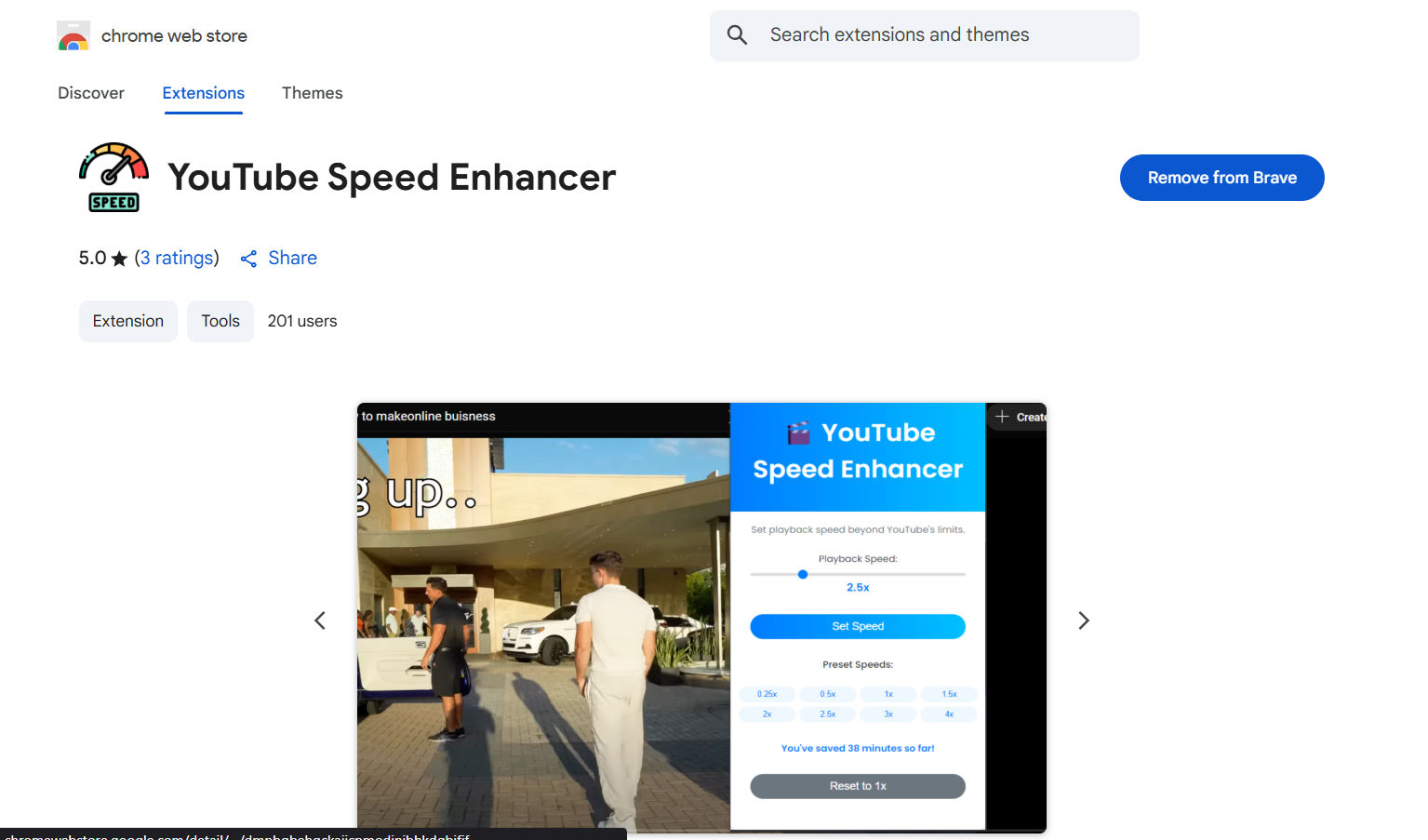Click the 0.25x preset speed chip

click(767, 694)
